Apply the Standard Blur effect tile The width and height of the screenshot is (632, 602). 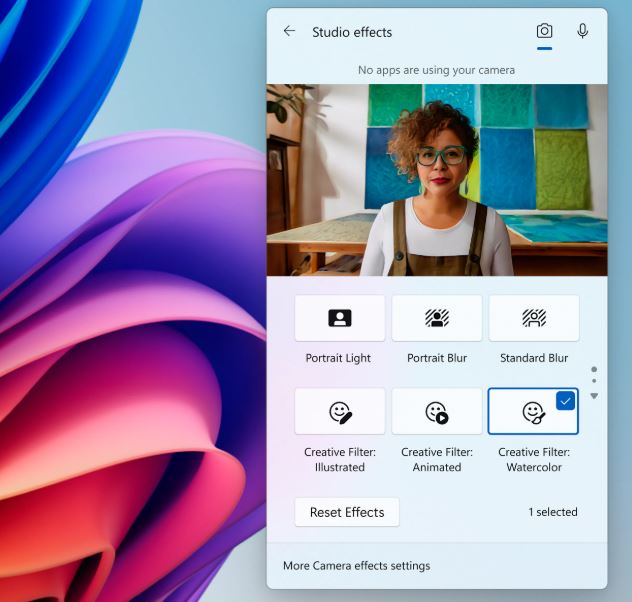tap(533, 318)
